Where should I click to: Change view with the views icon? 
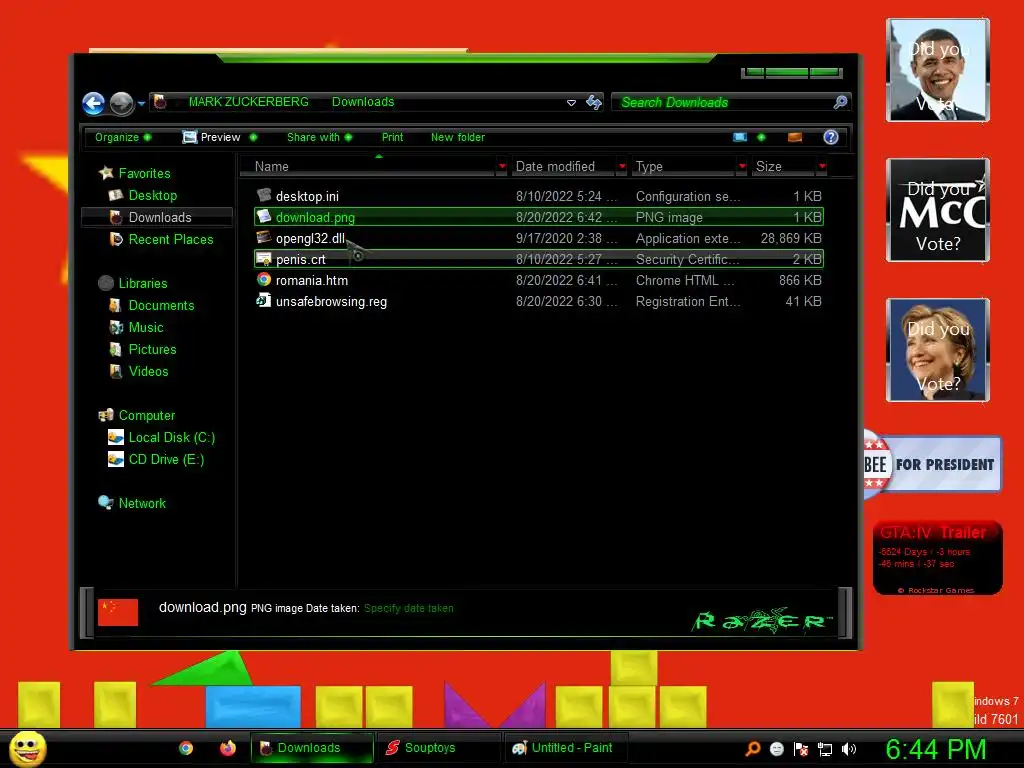point(740,137)
